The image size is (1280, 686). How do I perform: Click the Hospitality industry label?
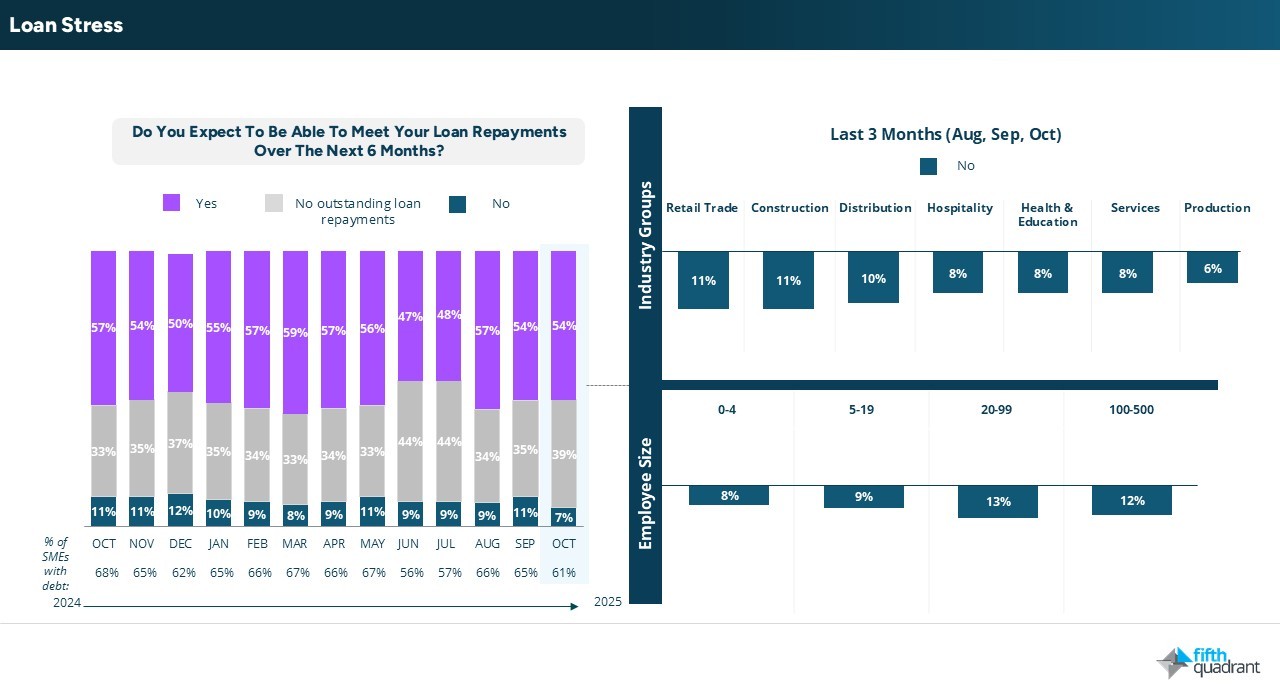point(959,208)
